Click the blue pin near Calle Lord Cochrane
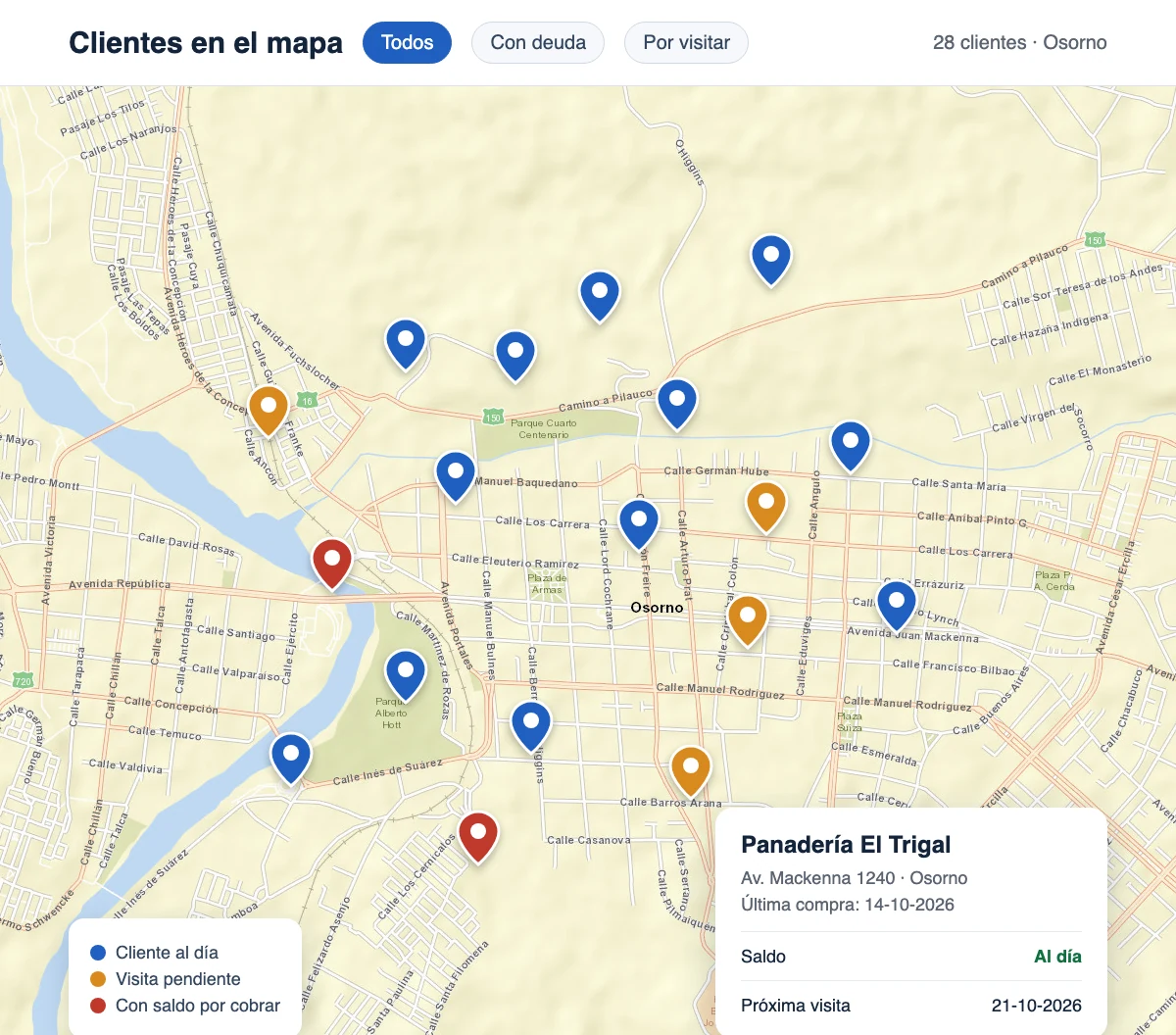The image size is (1176, 1035). point(639,524)
